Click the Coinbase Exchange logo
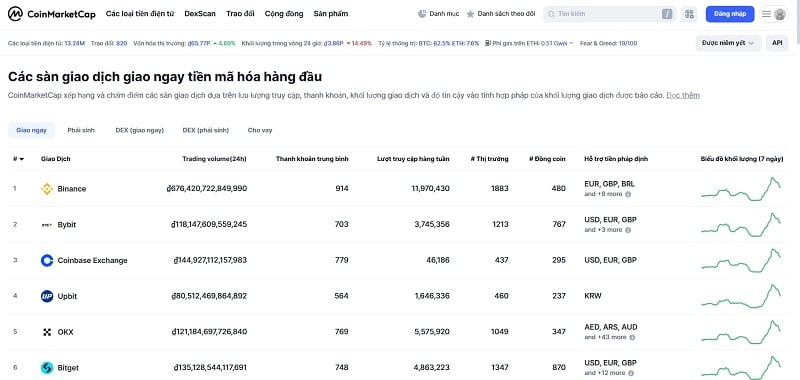 pyautogui.click(x=47, y=260)
